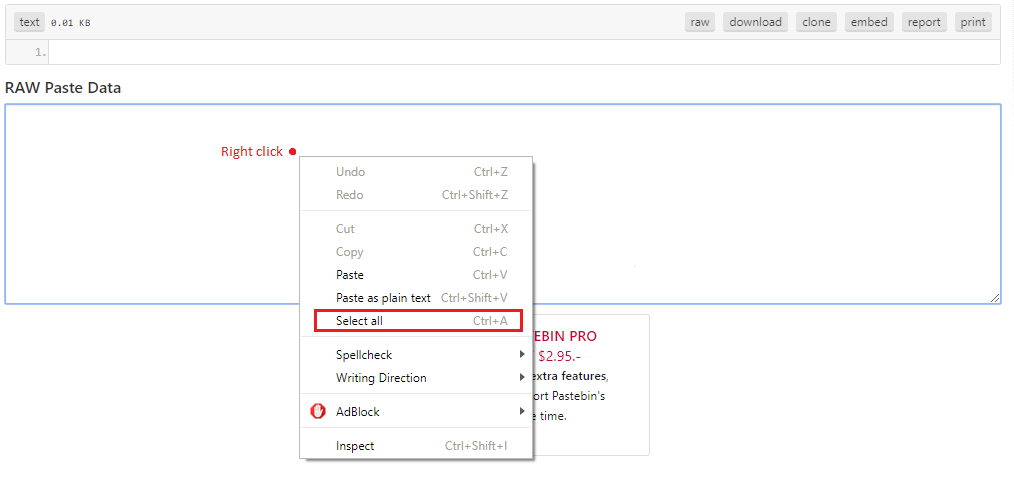
Task: Click the textarea resize handle
Action: pyautogui.click(x=995, y=297)
